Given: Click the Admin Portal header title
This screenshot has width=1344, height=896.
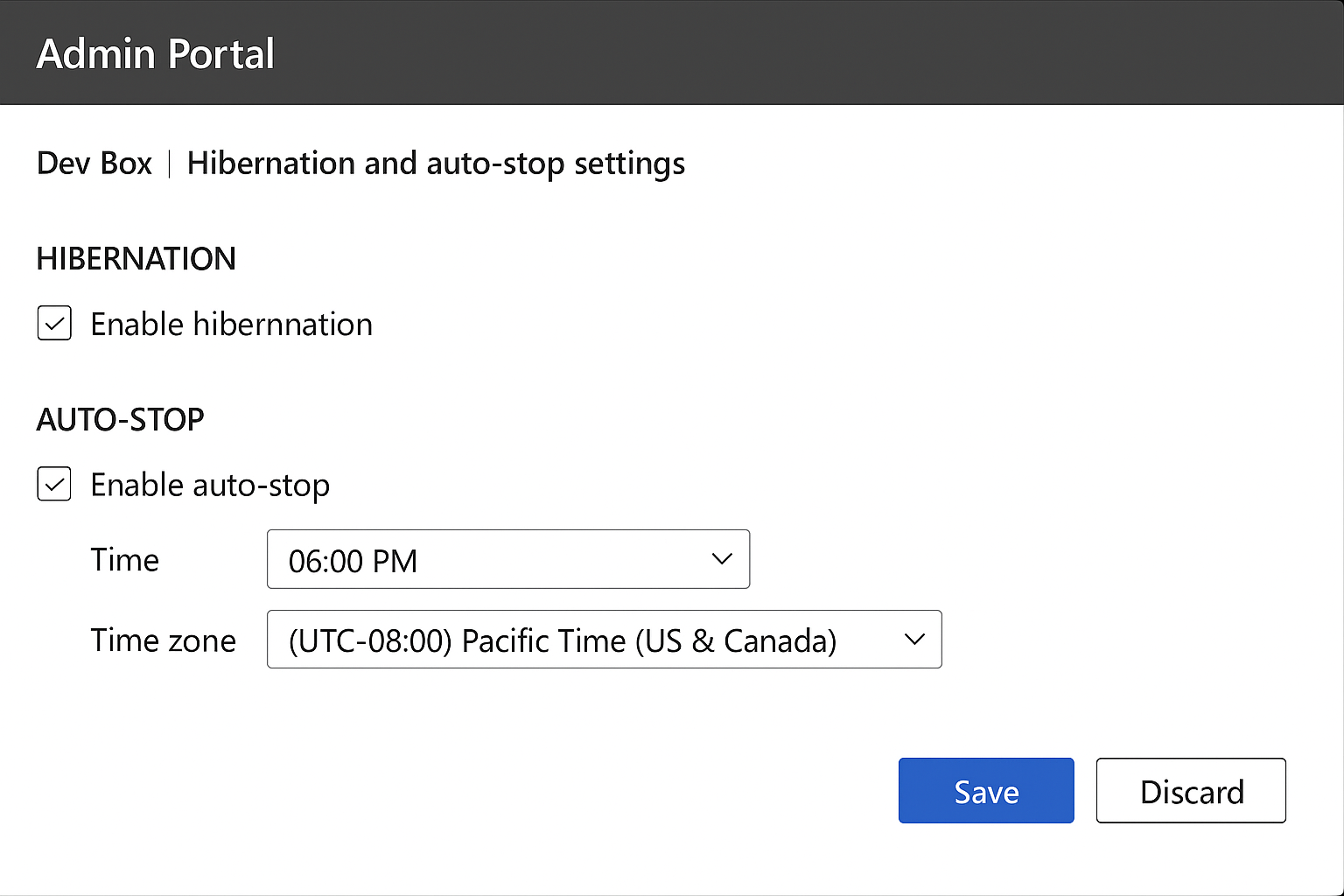Looking at the screenshot, I should point(155,52).
